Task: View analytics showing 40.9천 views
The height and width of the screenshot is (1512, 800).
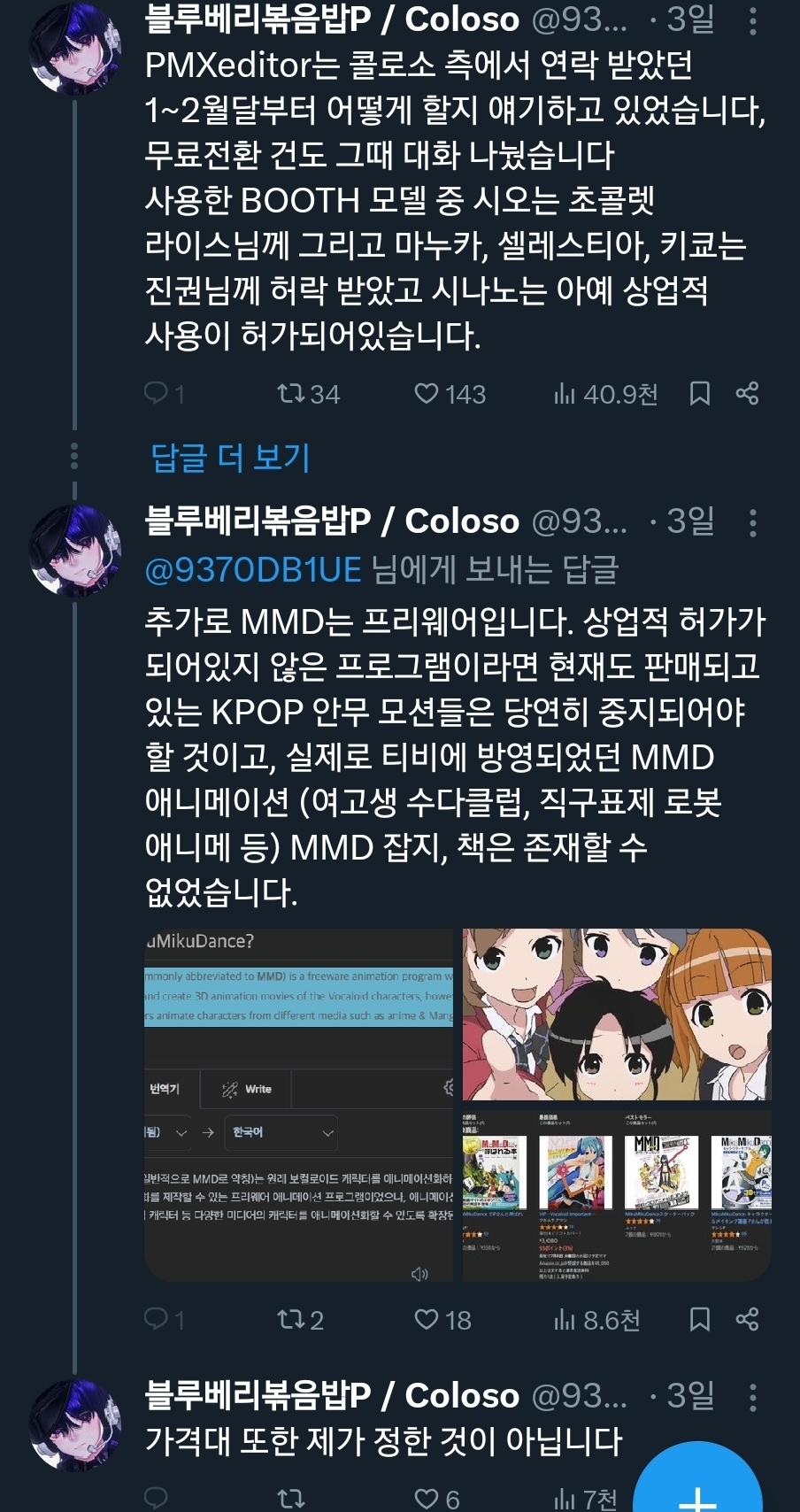Action: click(605, 394)
